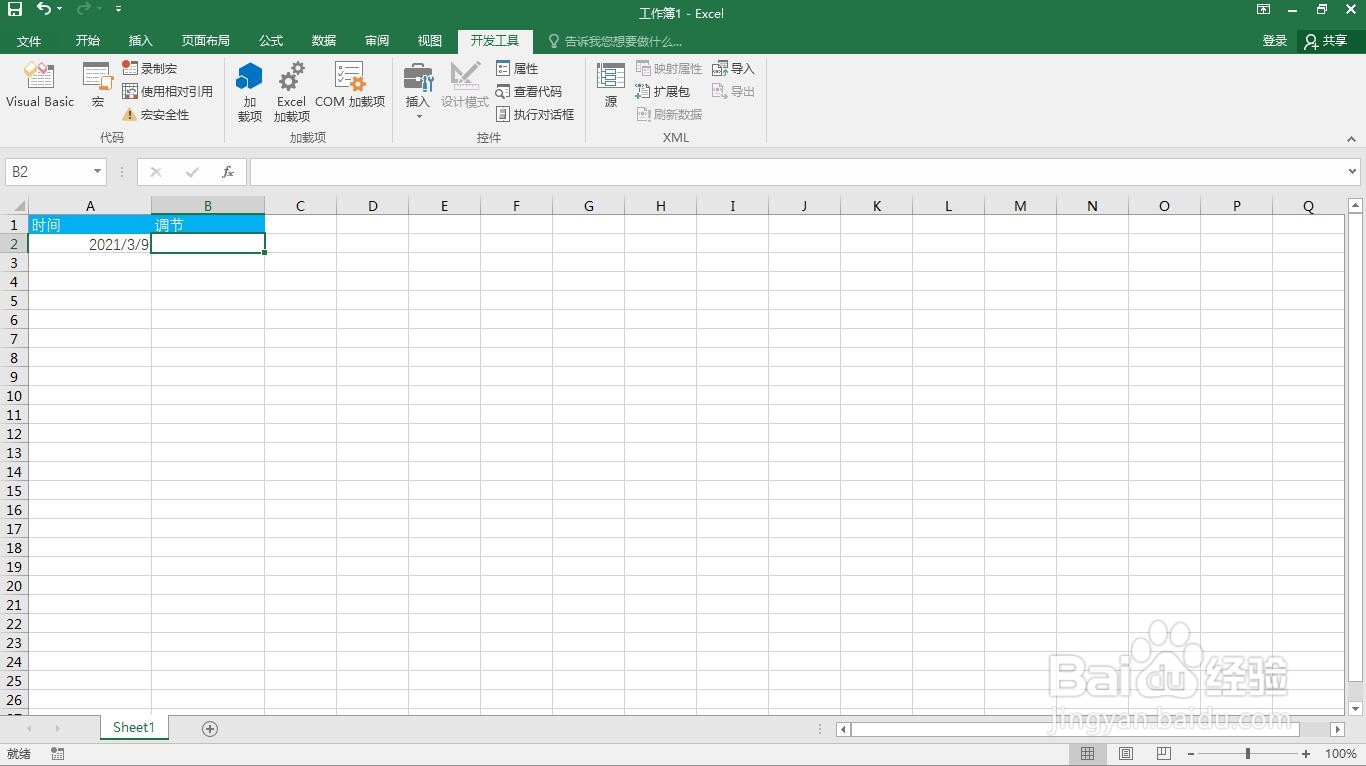Toggle Use Relative References (使用相对引用)
This screenshot has width=1366, height=766.
point(168,91)
